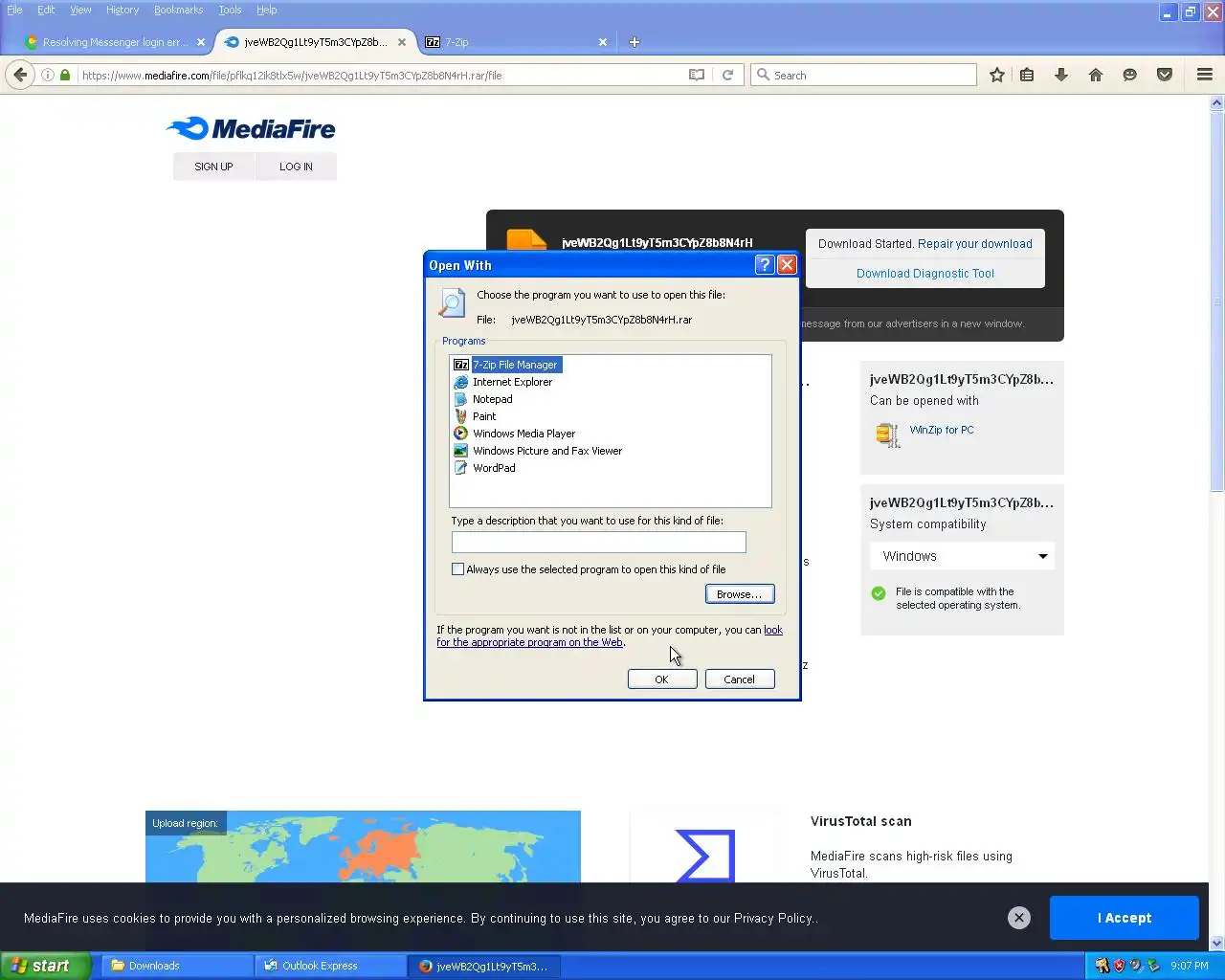
Task: Select Notepad in programs list
Action: tap(483, 399)
